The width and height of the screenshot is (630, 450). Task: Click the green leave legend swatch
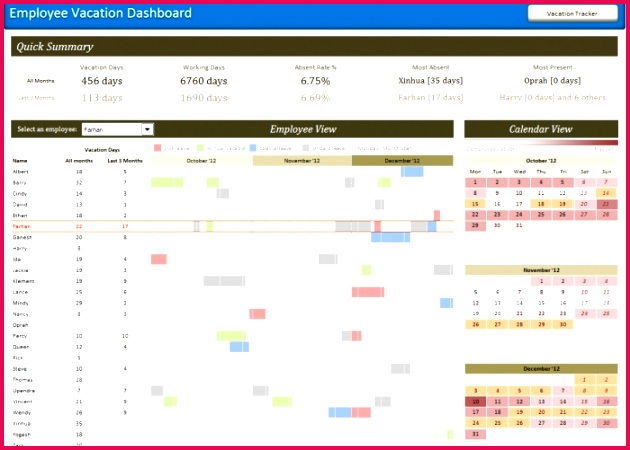click(201, 148)
